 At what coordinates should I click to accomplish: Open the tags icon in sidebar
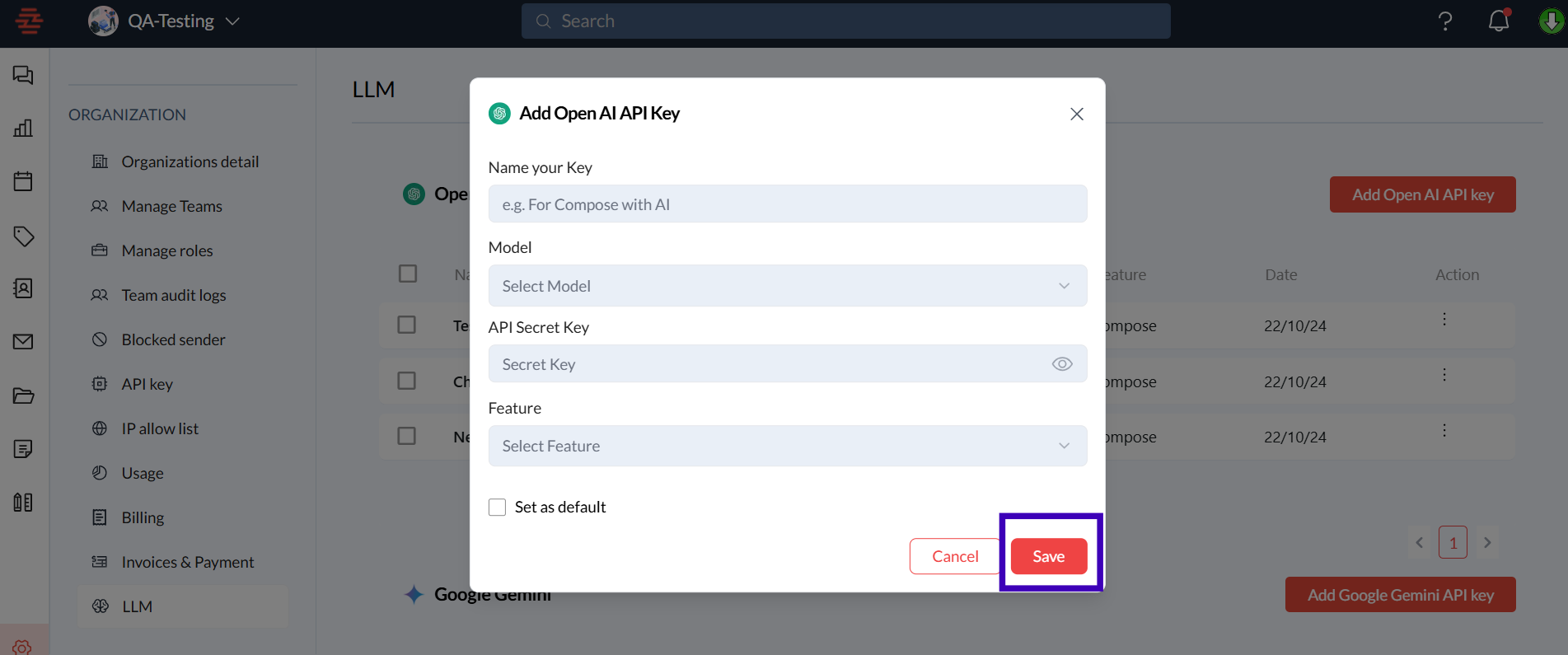23,236
